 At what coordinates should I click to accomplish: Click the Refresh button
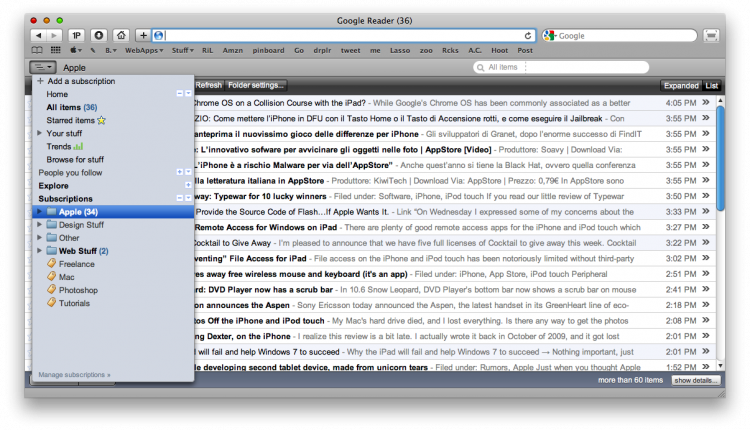[x=209, y=85]
